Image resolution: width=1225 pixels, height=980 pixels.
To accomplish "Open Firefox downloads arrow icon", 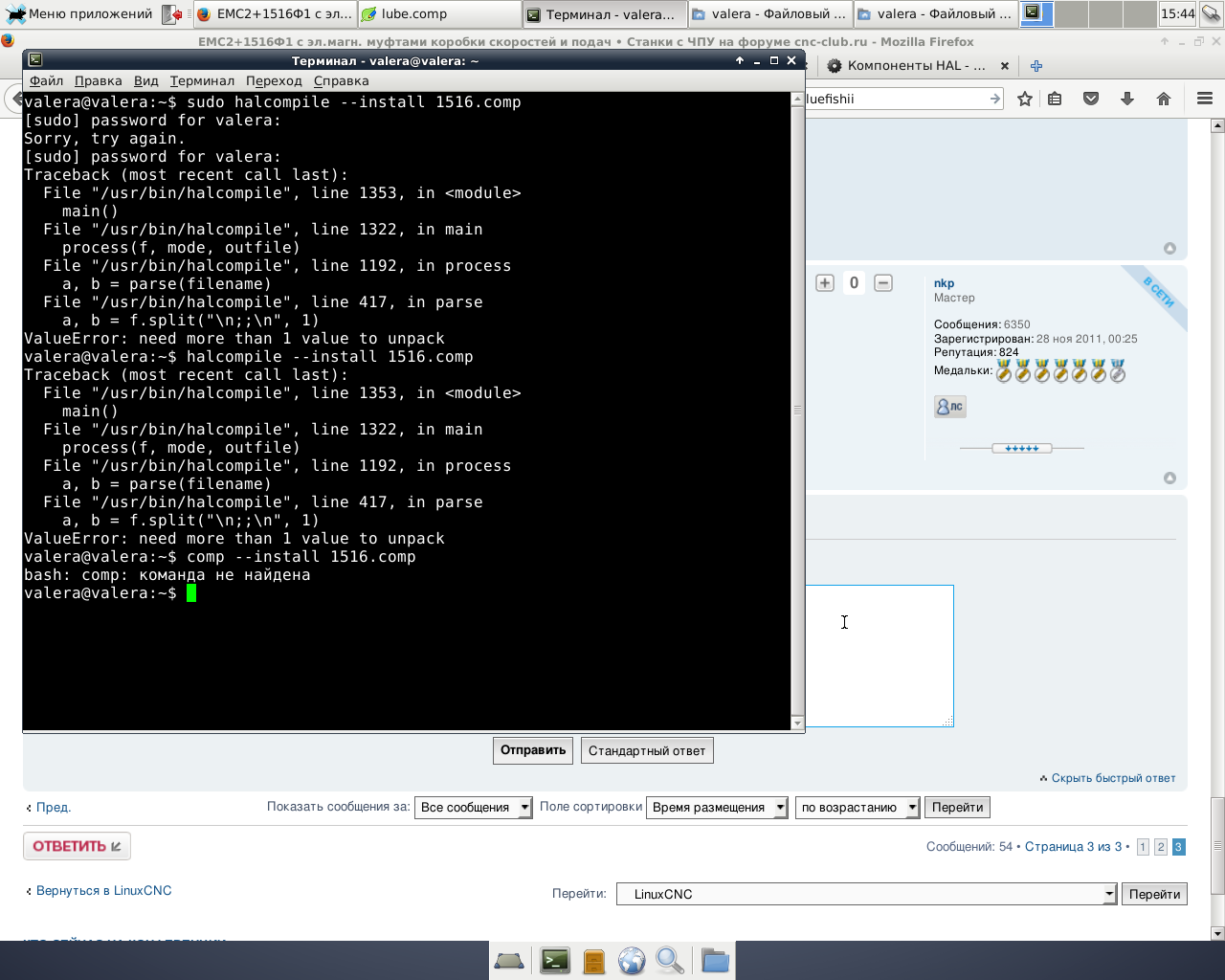I will click(1127, 99).
